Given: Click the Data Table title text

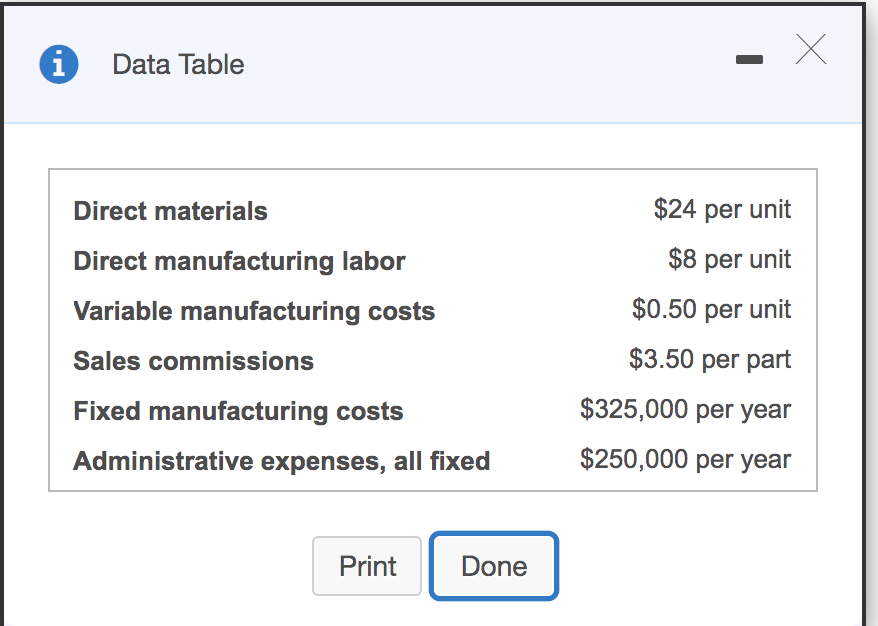Looking at the screenshot, I should click(178, 65).
